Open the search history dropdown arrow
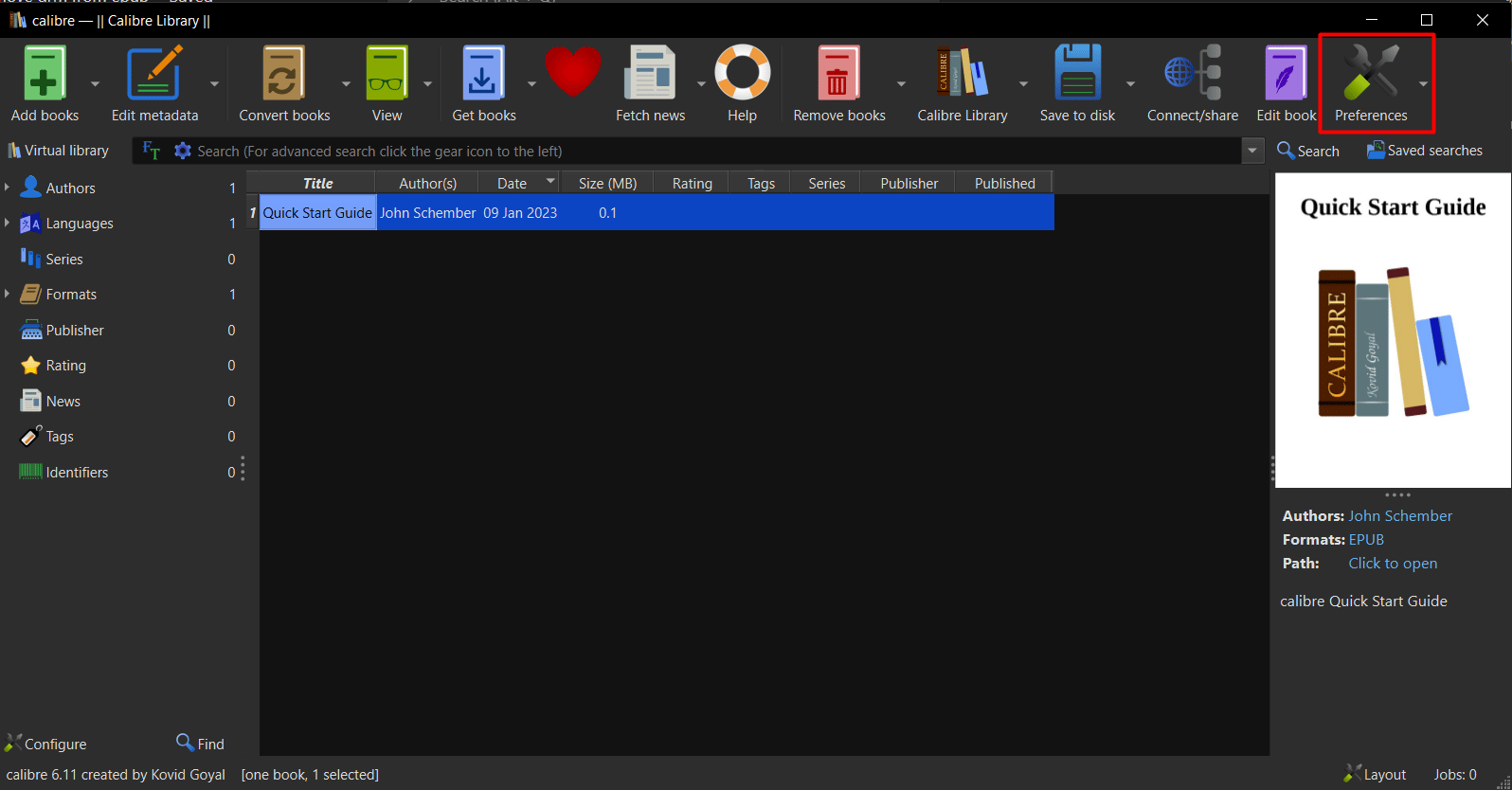The height and width of the screenshot is (790, 1512). (x=1252, y=151)
